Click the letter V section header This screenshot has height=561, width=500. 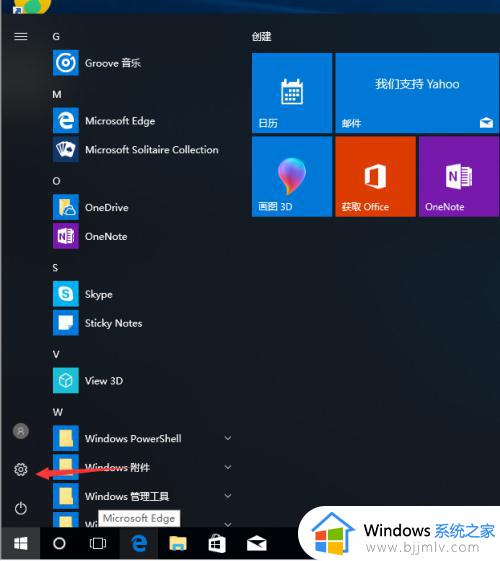tap(56, 354)
